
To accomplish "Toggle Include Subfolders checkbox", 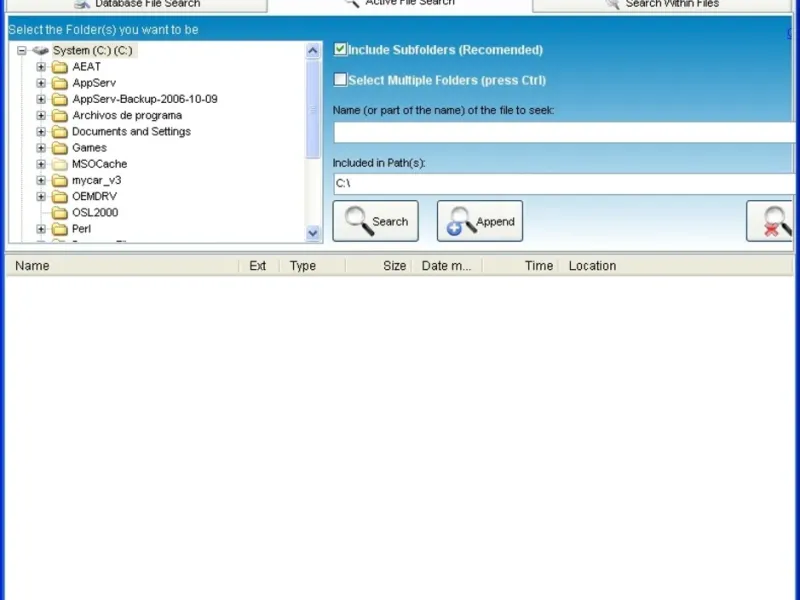I will 340,49.
